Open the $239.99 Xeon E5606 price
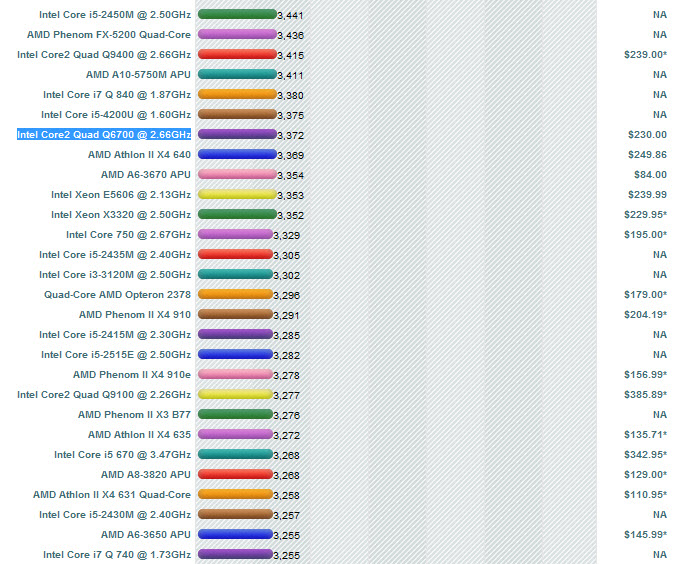Screen dimensions: 686x564 coord(648,195)
